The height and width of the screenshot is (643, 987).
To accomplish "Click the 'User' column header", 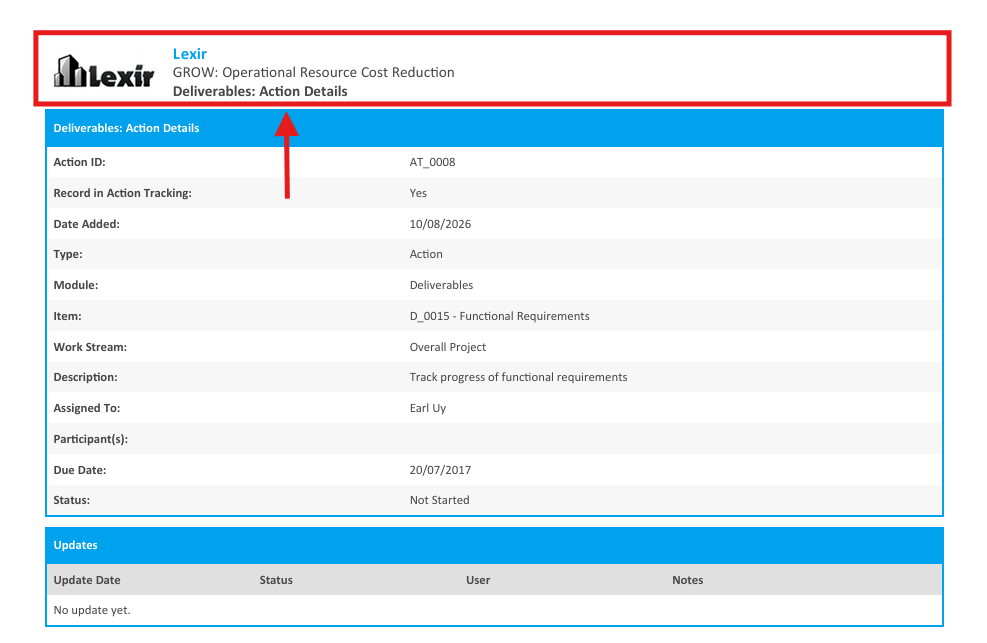I will point(478,580).
